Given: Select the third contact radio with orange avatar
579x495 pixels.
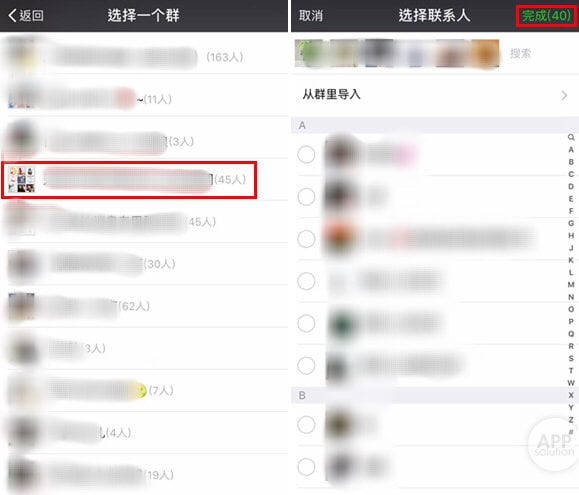Looking at the screenshot, I should click(306, 239).
